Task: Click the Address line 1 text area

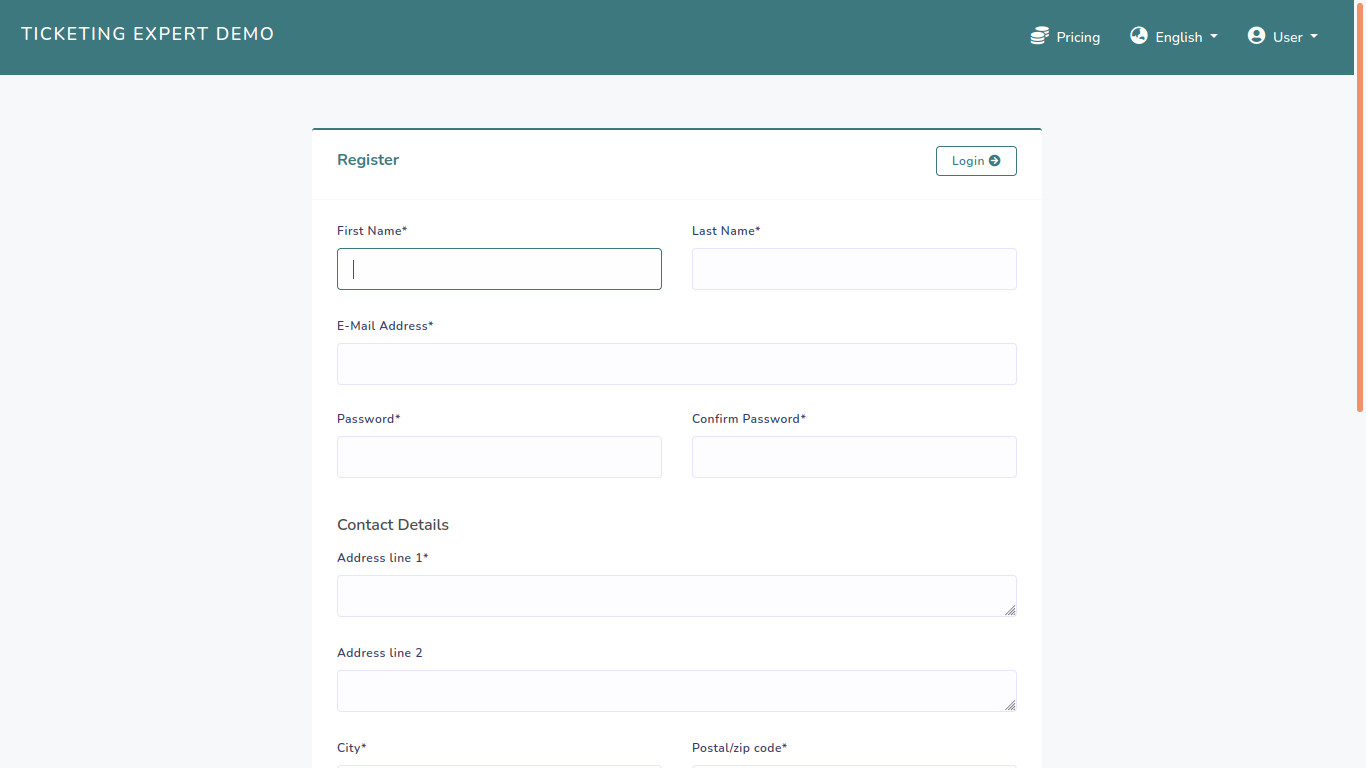Action: click(x=676, y=595)
